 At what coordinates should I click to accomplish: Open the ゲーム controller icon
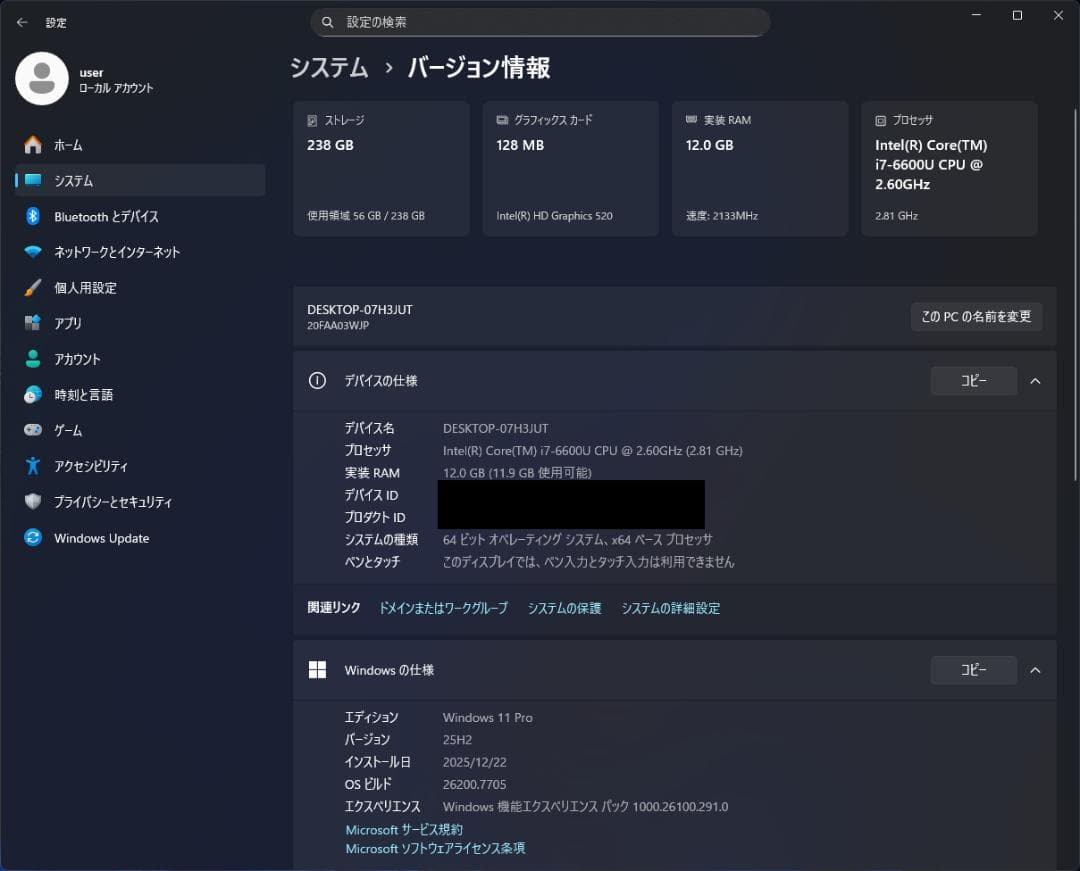(x=31, y=430)
